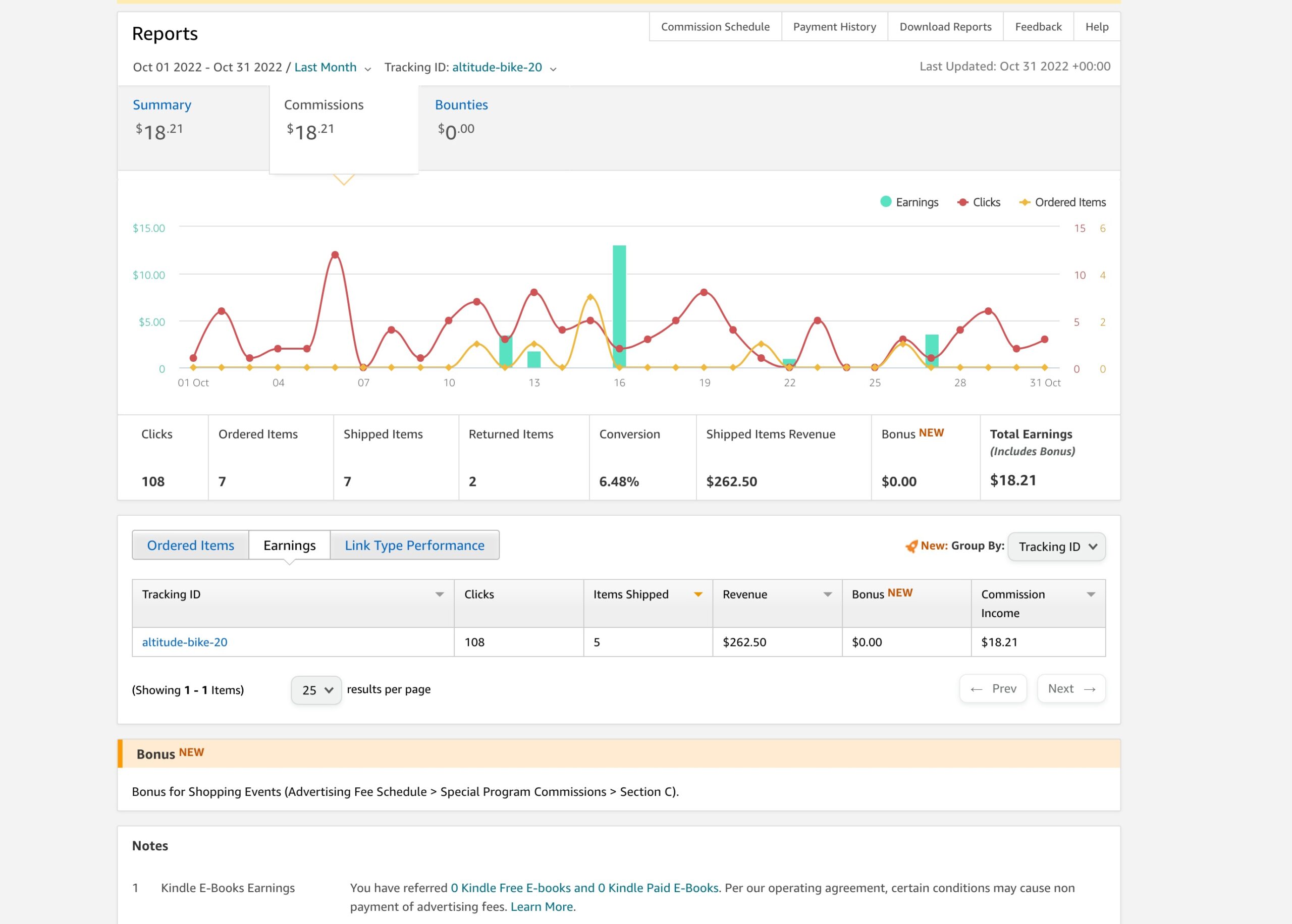The image size is (1292, 924).
Task: Open the Help tab
Action: pos(1097,27)
